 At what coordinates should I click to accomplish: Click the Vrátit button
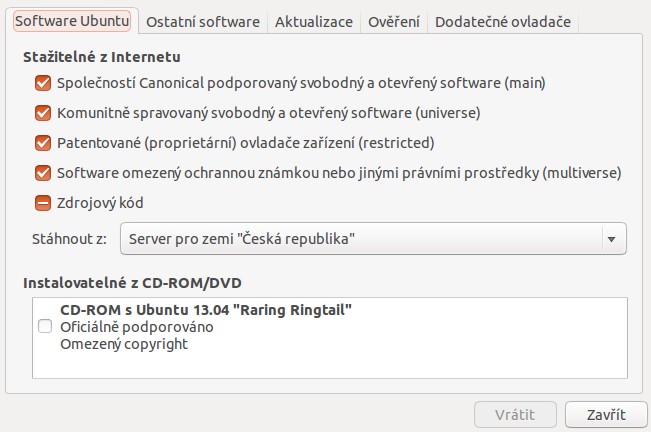tap(515, 414)
